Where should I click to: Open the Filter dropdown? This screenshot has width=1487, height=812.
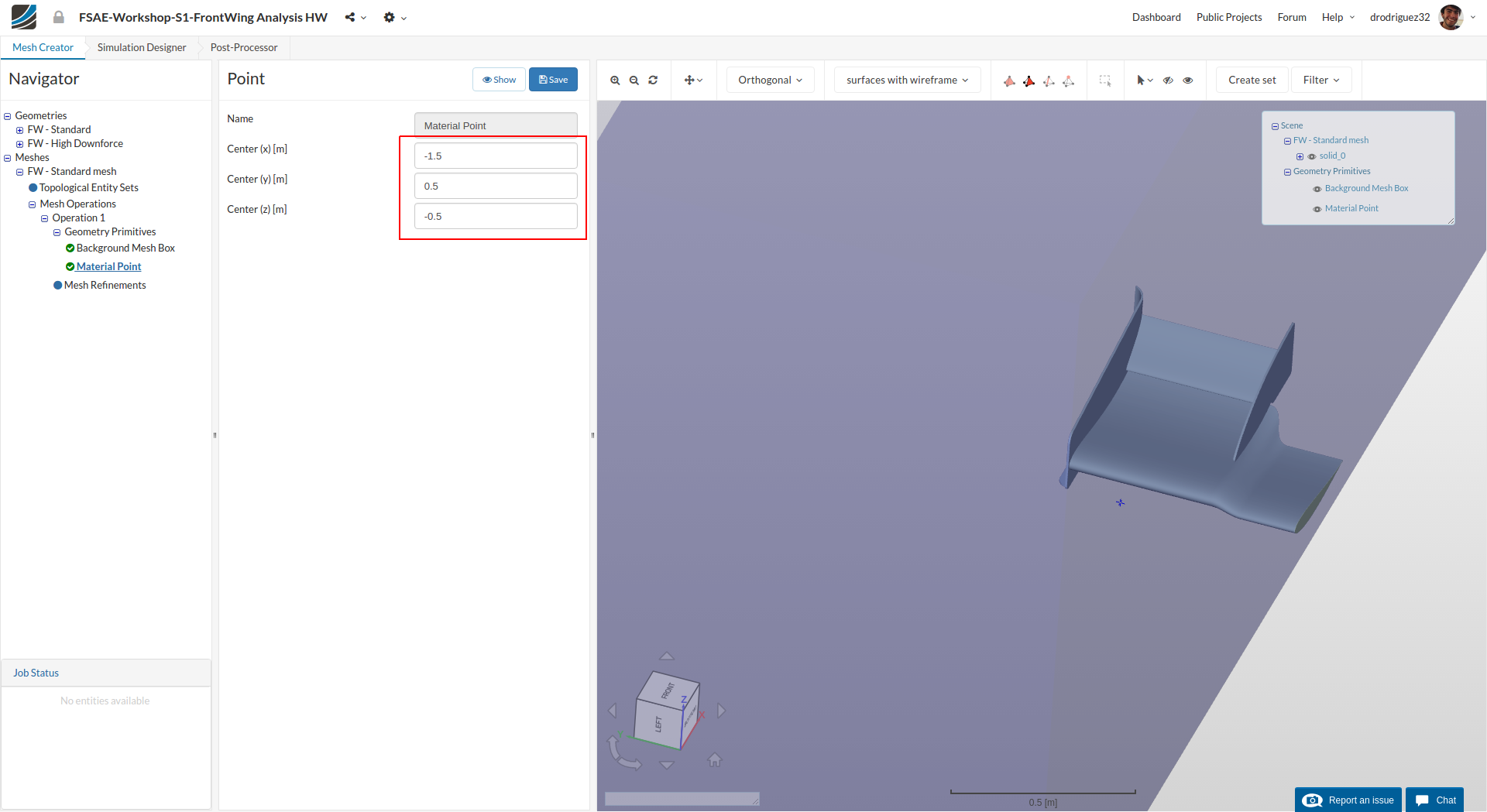(x=1321, y=80)
